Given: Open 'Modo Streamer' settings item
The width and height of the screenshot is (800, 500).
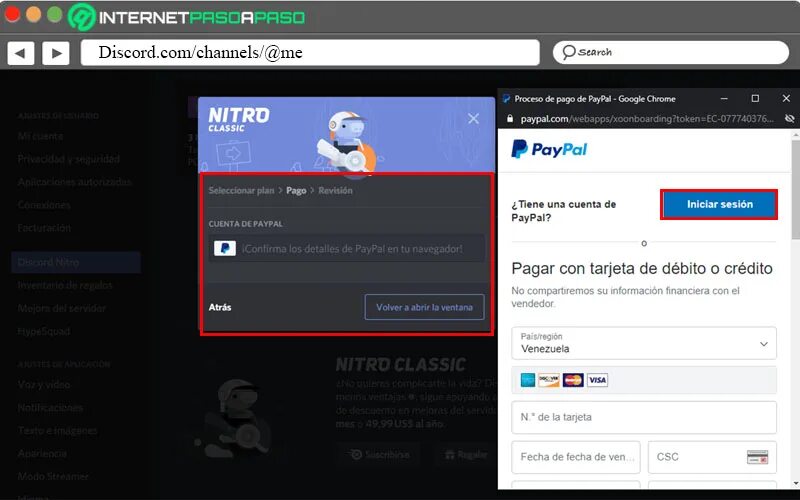Looking at the screenshot, I should [x=53, y=477].
